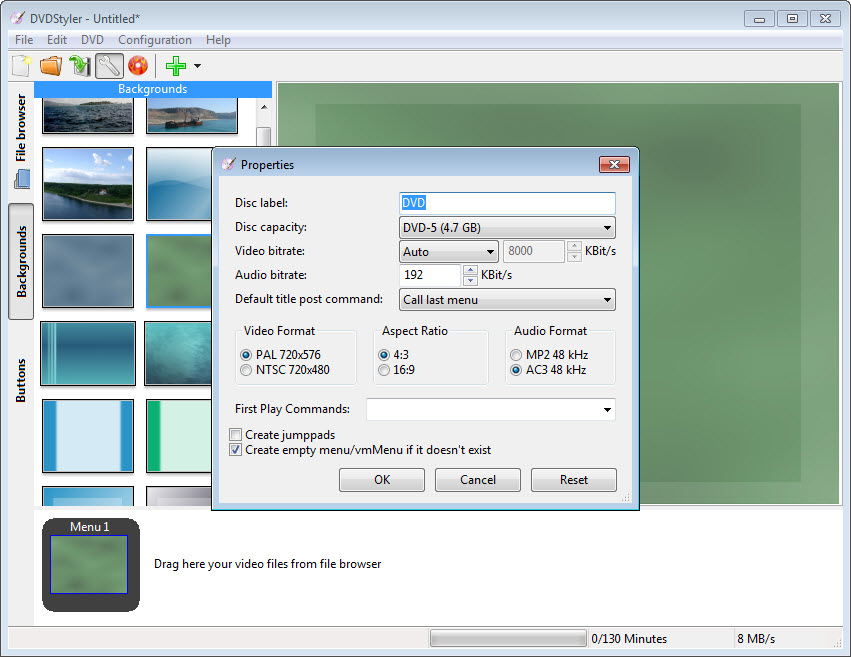This screenshot has height=657, width=851.
Task: Select the teal gradient with vertical stripes background
Action: pos(88,353)
